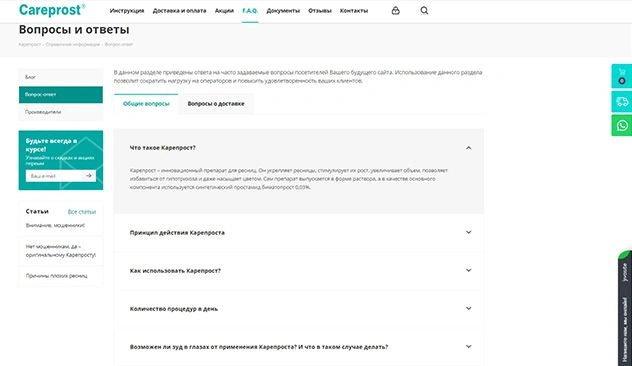
Task: Open the shopping bag icon in header
Action: coord(395,10)
